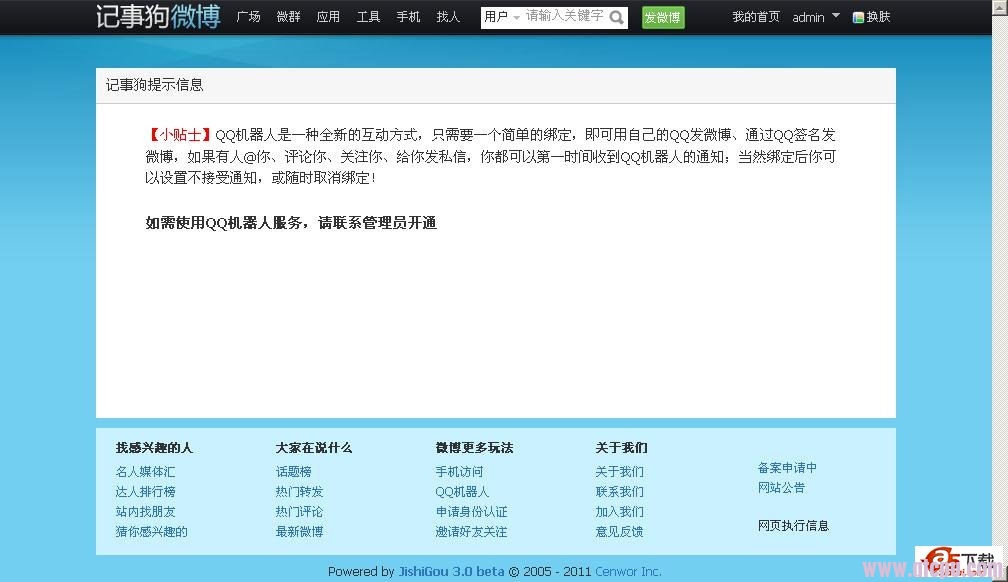Open the 意见反馈 link
The height and width of the screenshot is (582, 1008).
point(619,531)
